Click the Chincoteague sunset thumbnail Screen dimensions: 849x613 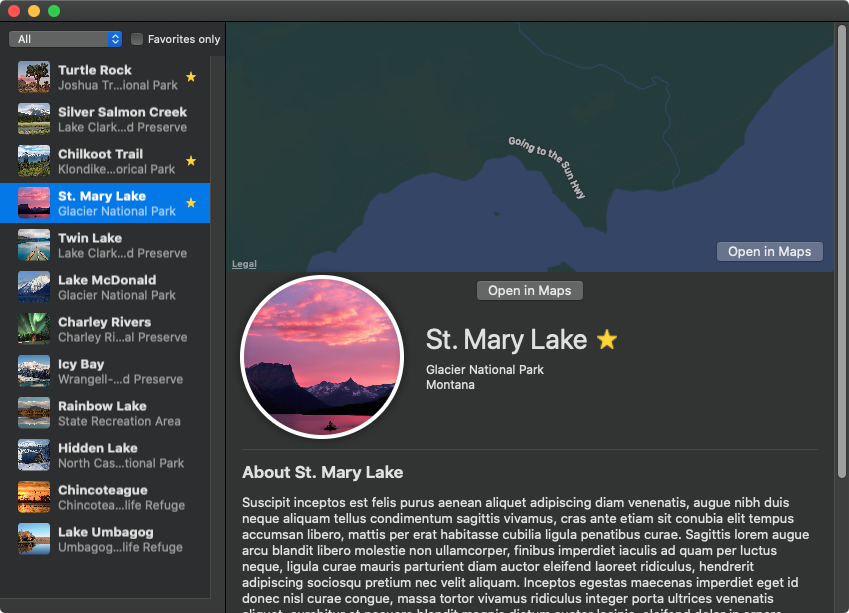click(34, 497)
